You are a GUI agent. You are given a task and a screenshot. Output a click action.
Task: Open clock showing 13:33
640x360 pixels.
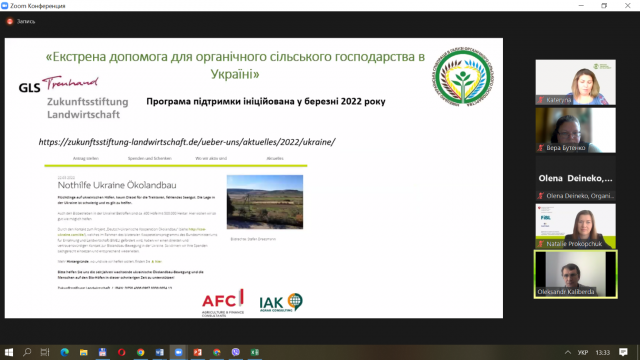pos(602,352)
